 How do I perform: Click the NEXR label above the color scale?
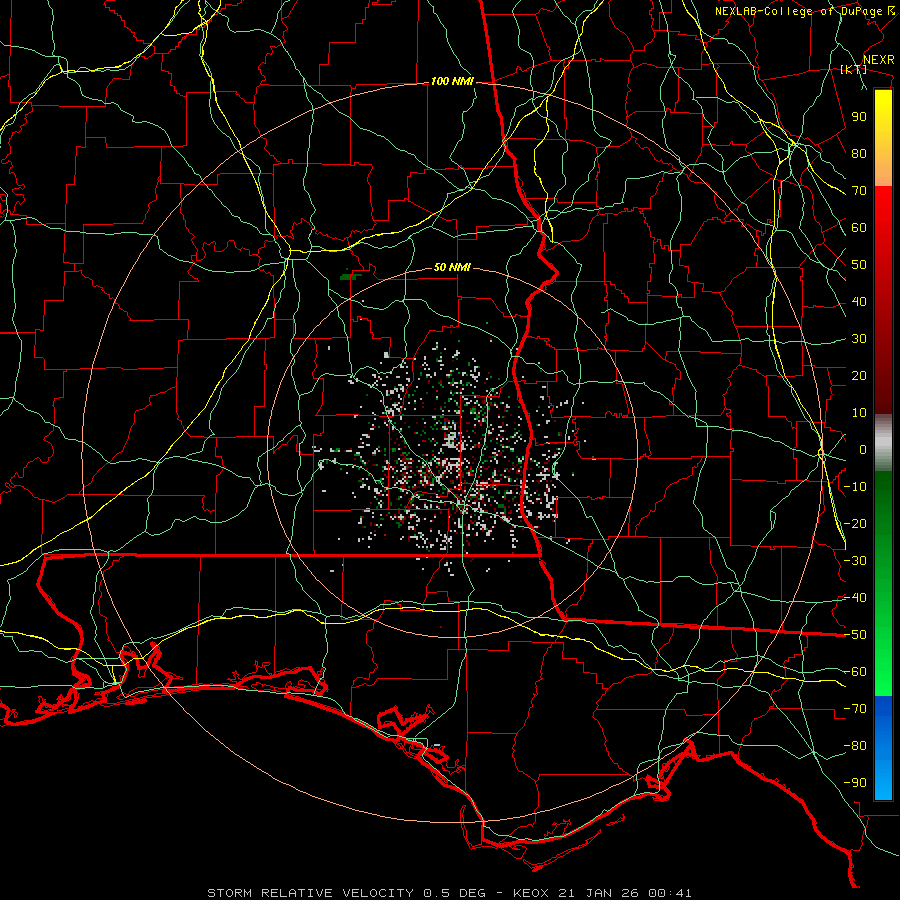pos(879,60)
